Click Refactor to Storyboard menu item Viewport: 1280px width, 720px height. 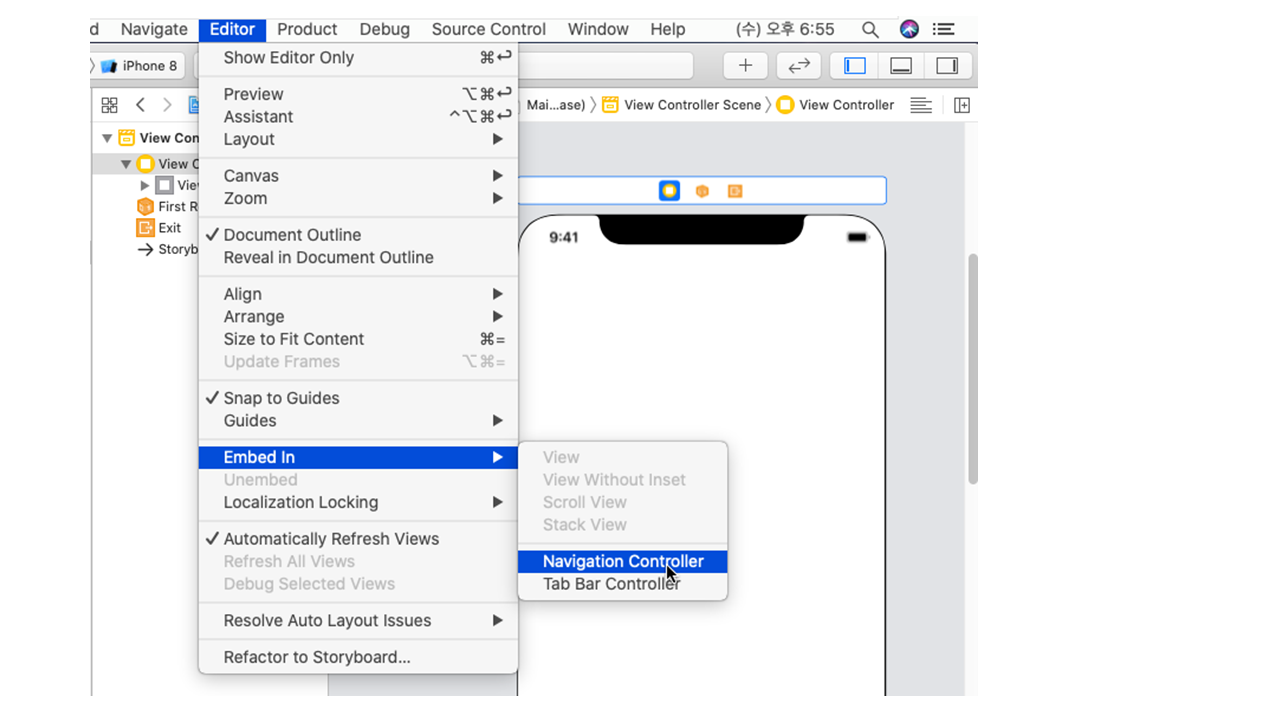point(317,658)
